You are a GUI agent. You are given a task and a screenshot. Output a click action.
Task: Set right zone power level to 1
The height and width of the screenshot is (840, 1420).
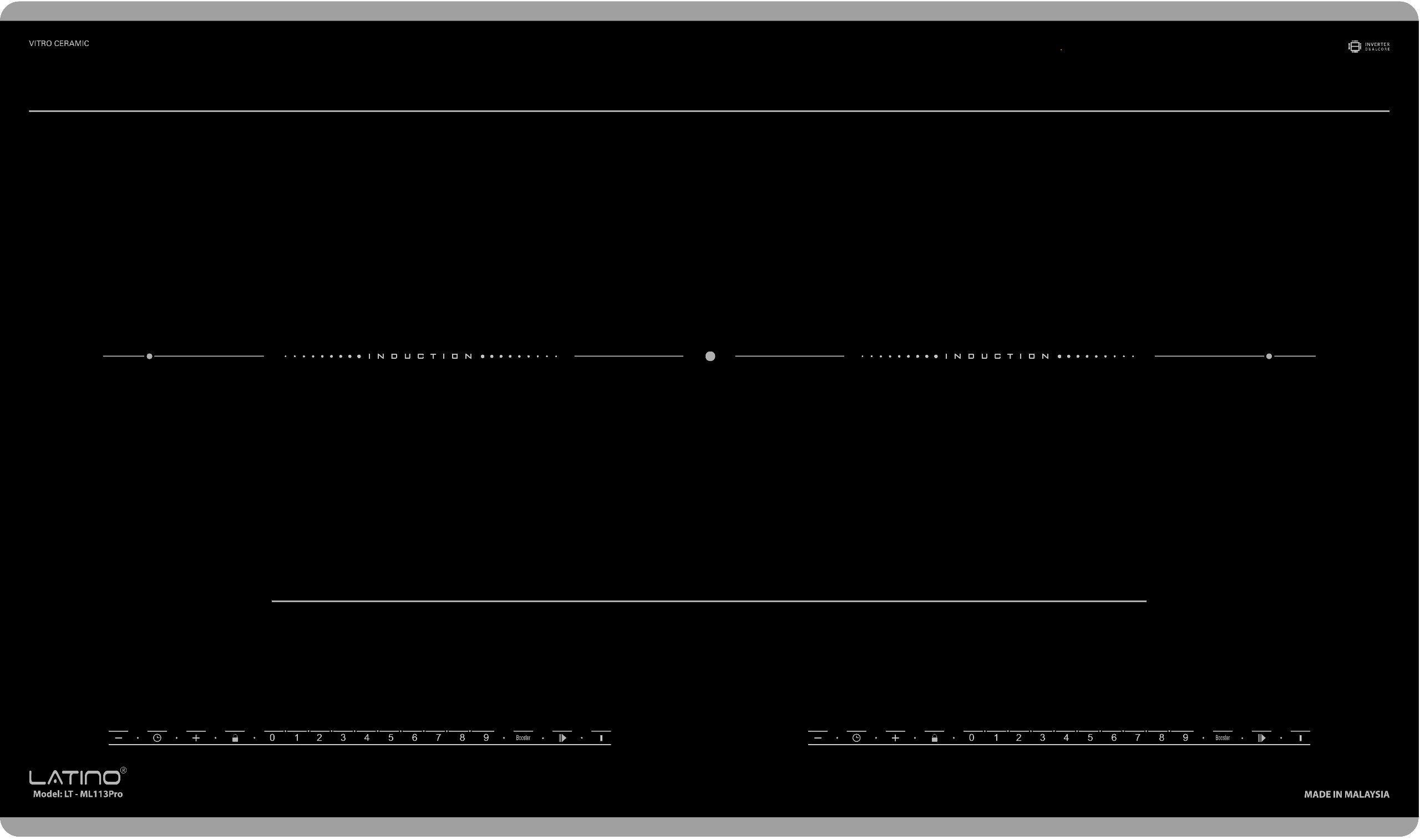(x=996, y=738)
